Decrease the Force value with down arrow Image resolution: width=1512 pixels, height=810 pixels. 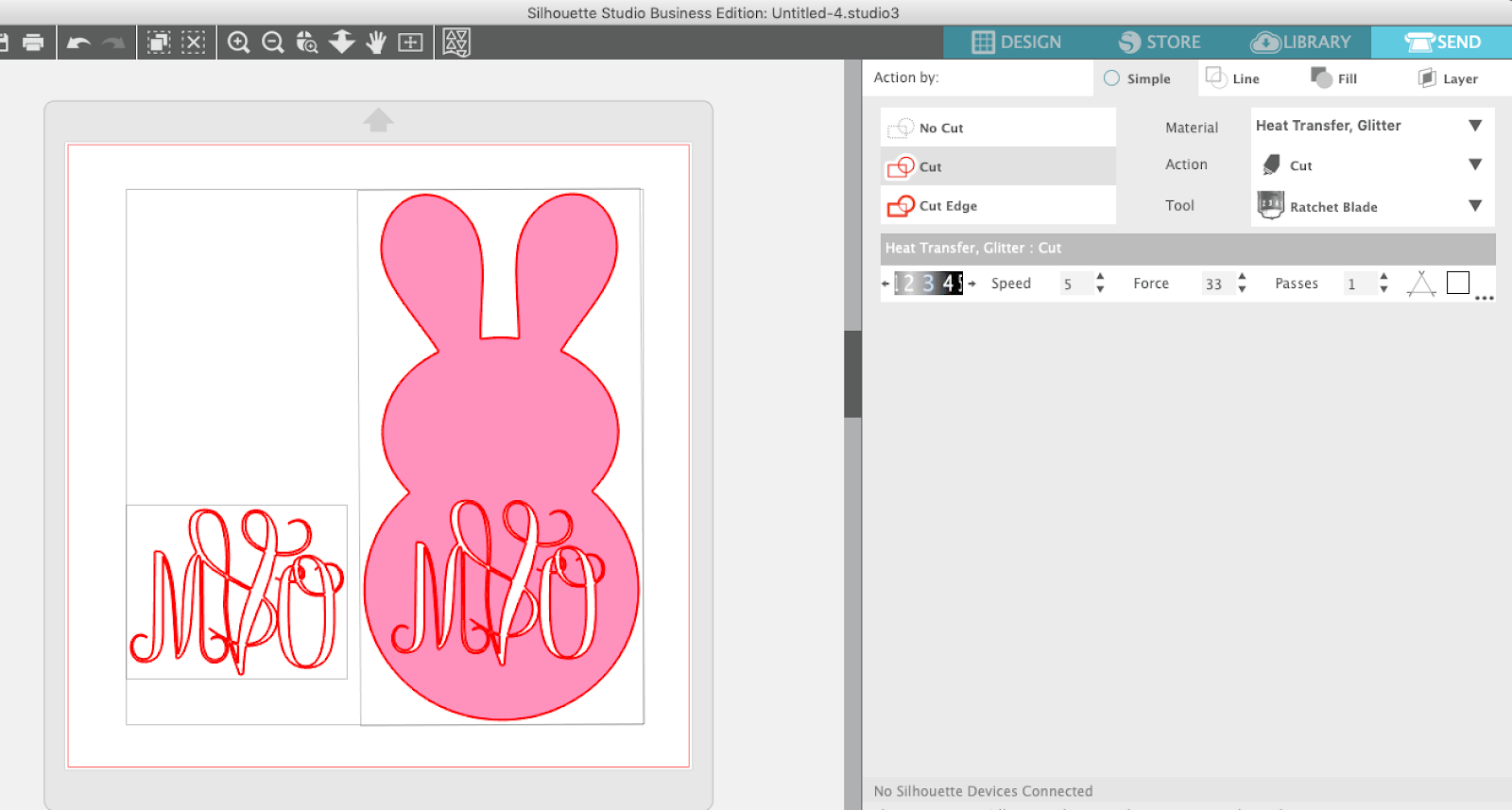(x=1242, y=289)
